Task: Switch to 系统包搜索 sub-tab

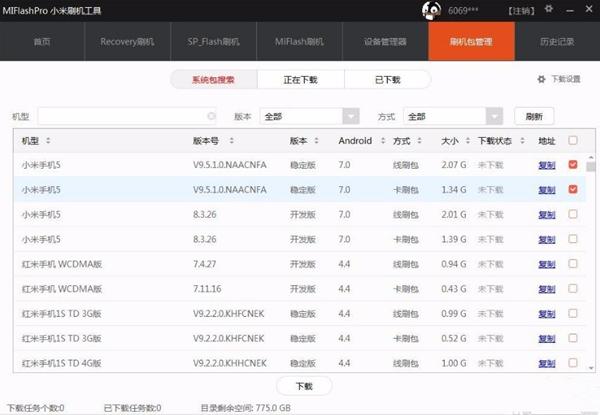Action: click(x=214, y=80)
